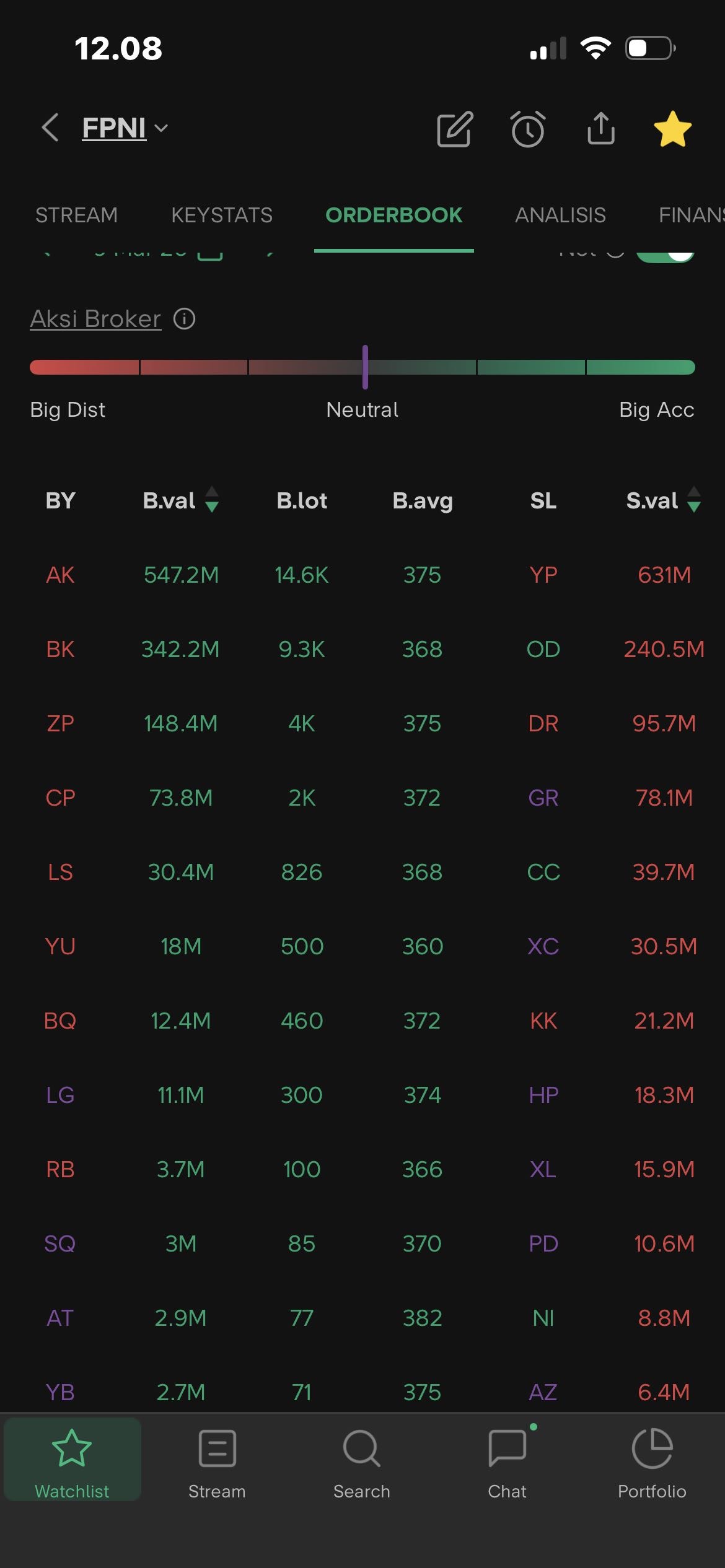The width and height of the screenshot is (725, 1568).
Task: Open the note edit pencil icon
Action: pyautogui.click(x=455, y=129)
